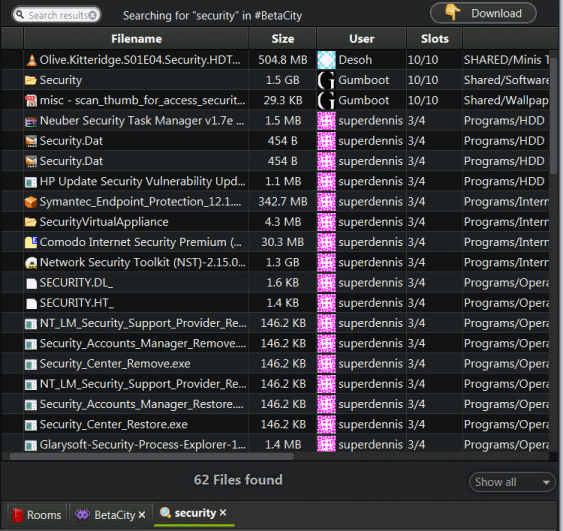The width and height of the screenshot is (563, 531).
Task: Click the magnifier icon in search results box
Action: tap(20, 15)
